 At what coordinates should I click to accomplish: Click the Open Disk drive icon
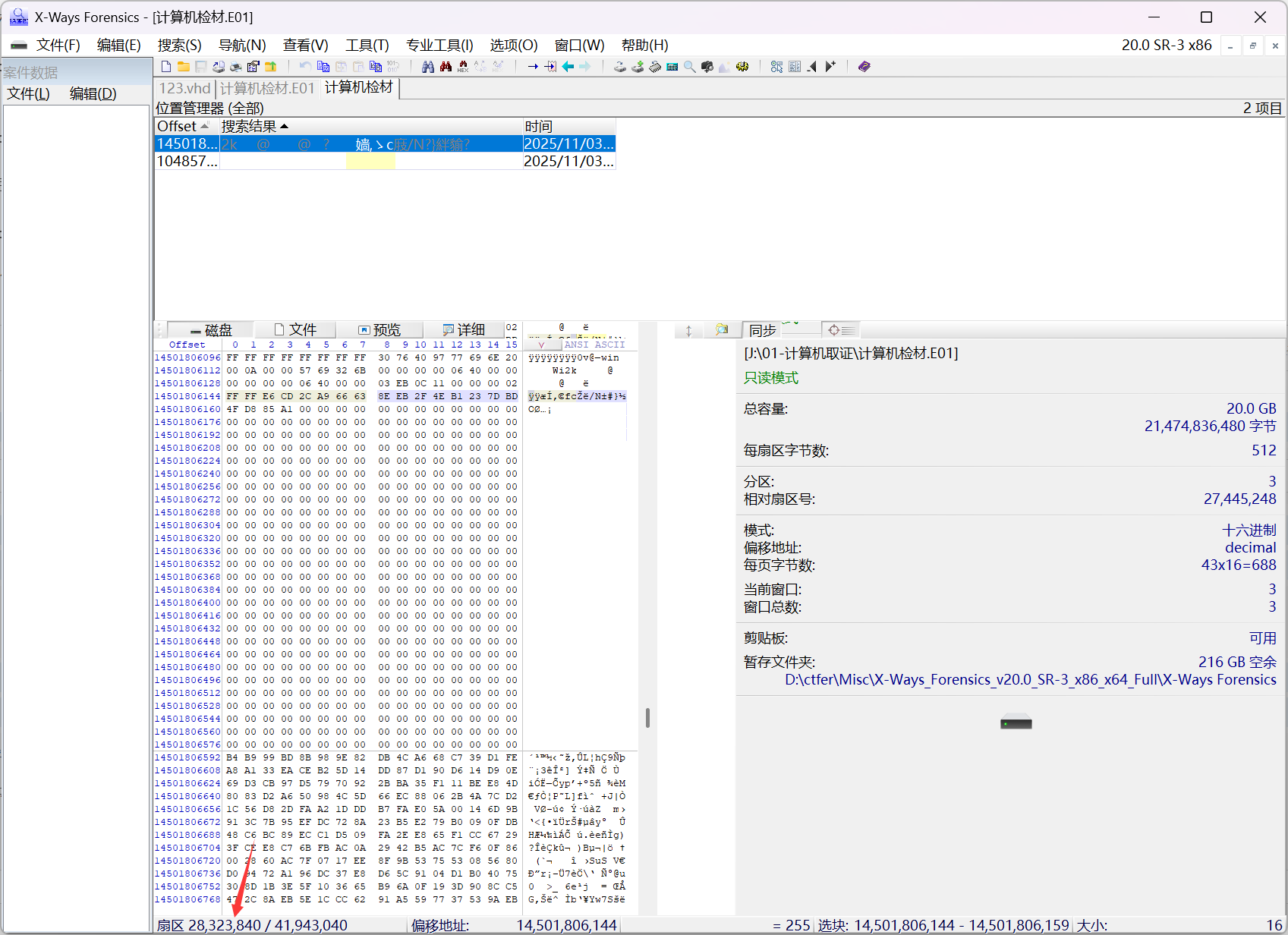620,67
